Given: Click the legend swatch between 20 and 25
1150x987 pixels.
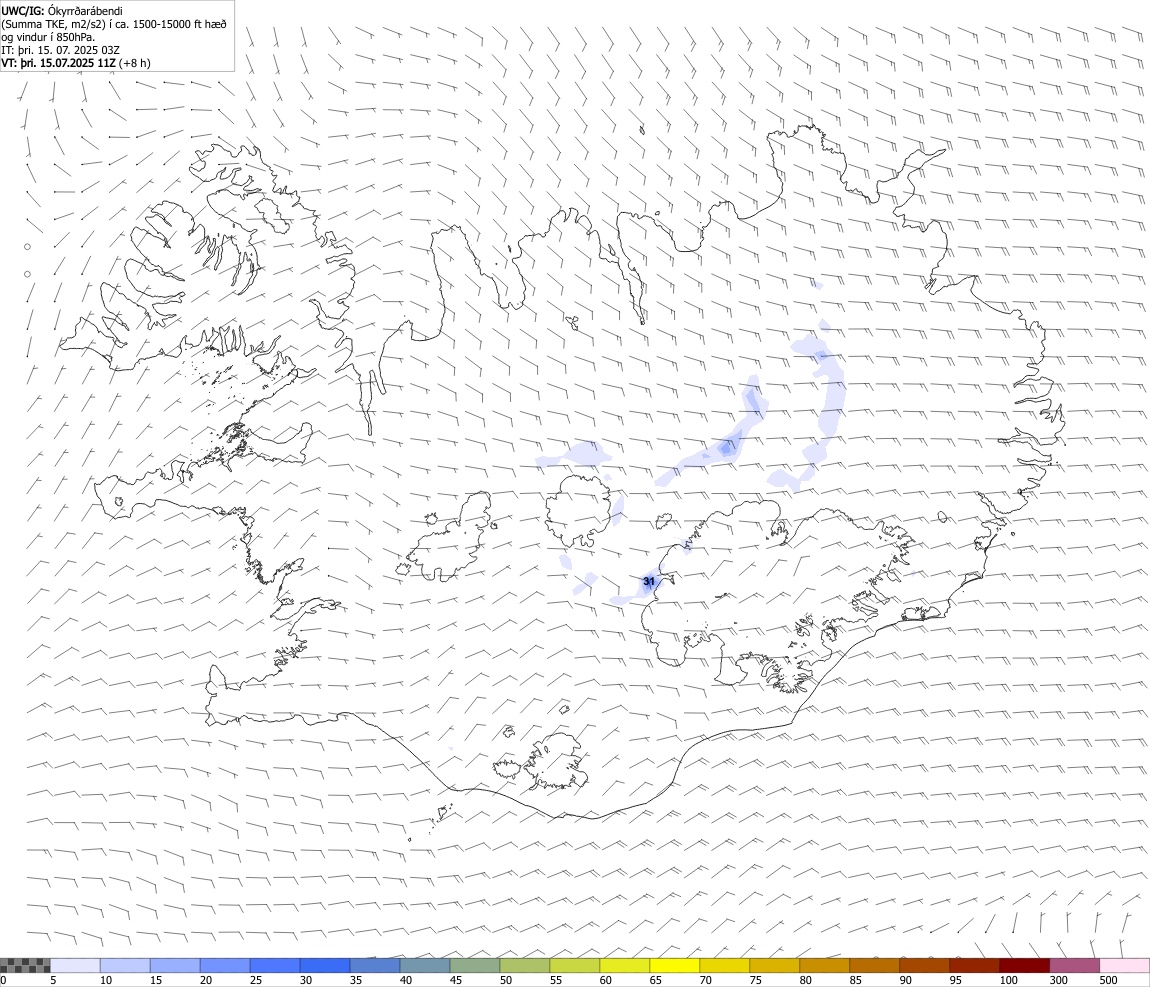Looking at the screenshot, I should pos(225,965).
